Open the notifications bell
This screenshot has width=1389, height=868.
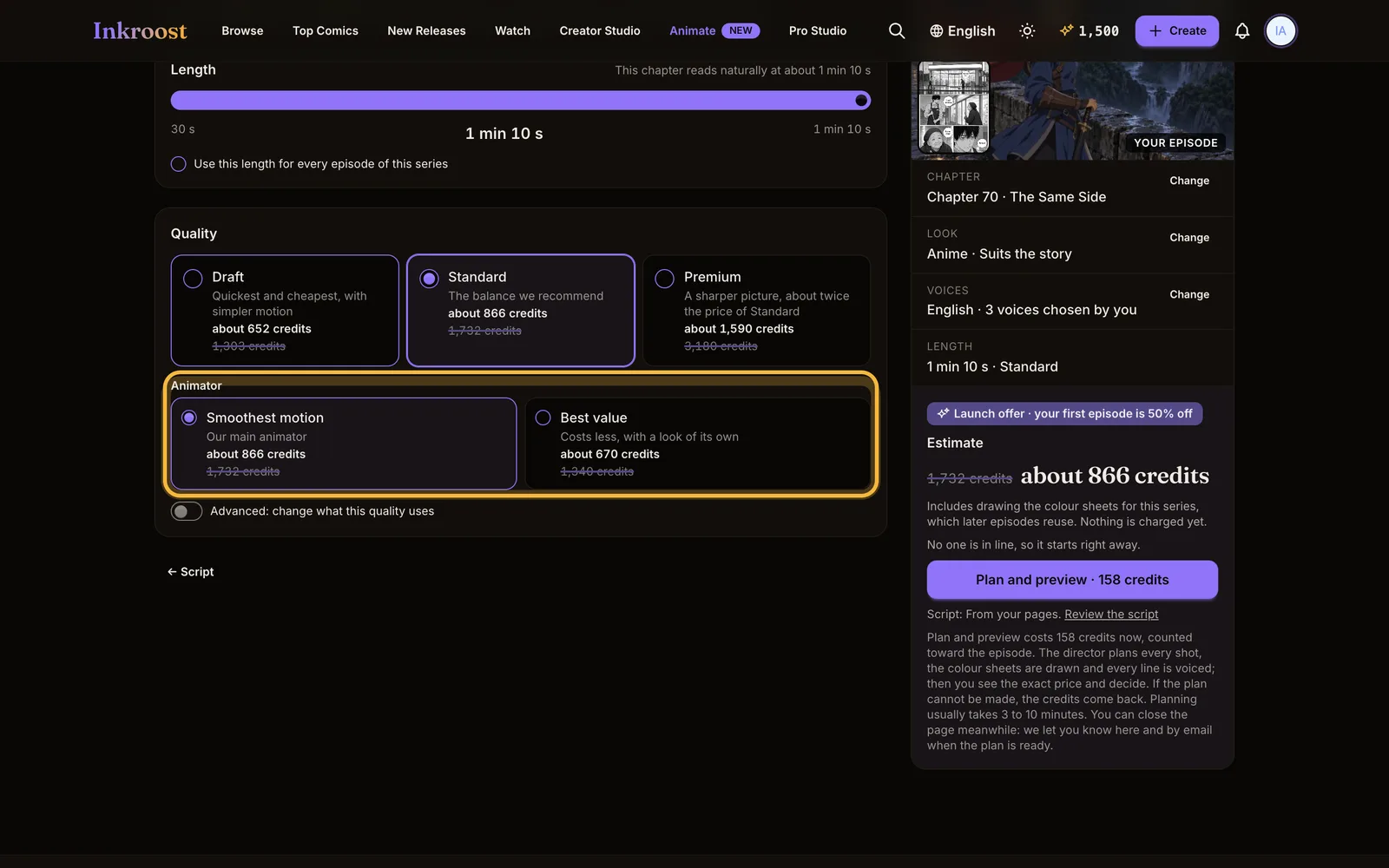[1242, 30]
